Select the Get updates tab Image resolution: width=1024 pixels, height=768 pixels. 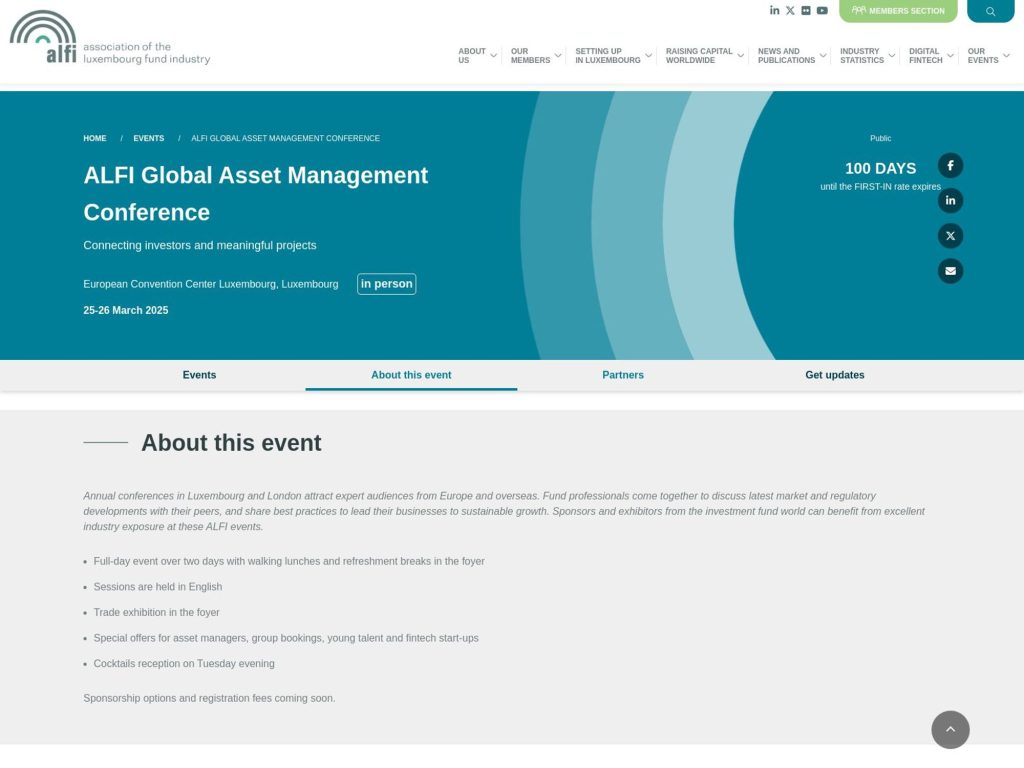pyautogui.click(x=835, y=374)
